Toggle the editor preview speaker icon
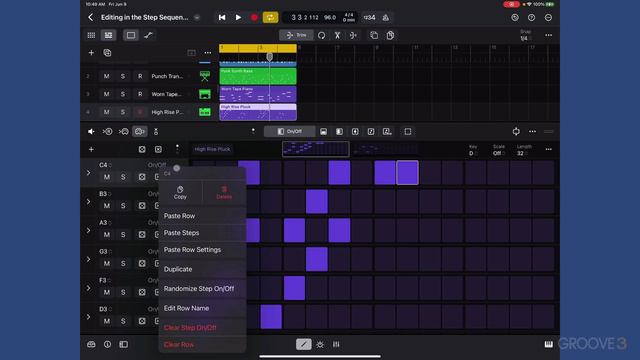Image resolution: width=640 pixels, height=360 pixels. pyautogui.click(x=91, y=131)
